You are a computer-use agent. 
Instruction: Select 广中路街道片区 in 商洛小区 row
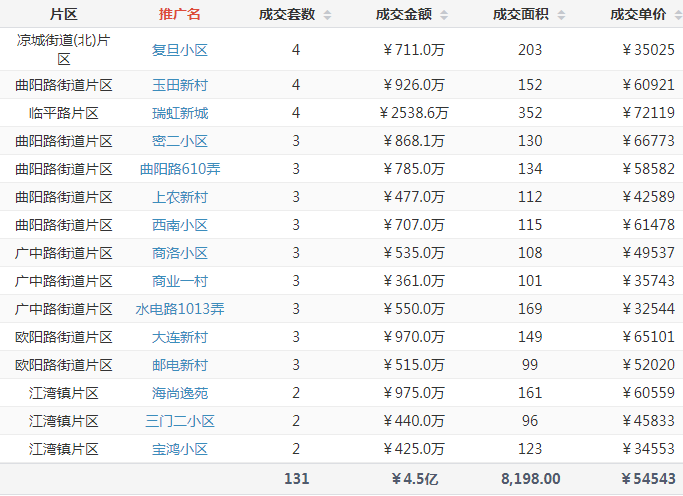point(64,253)
